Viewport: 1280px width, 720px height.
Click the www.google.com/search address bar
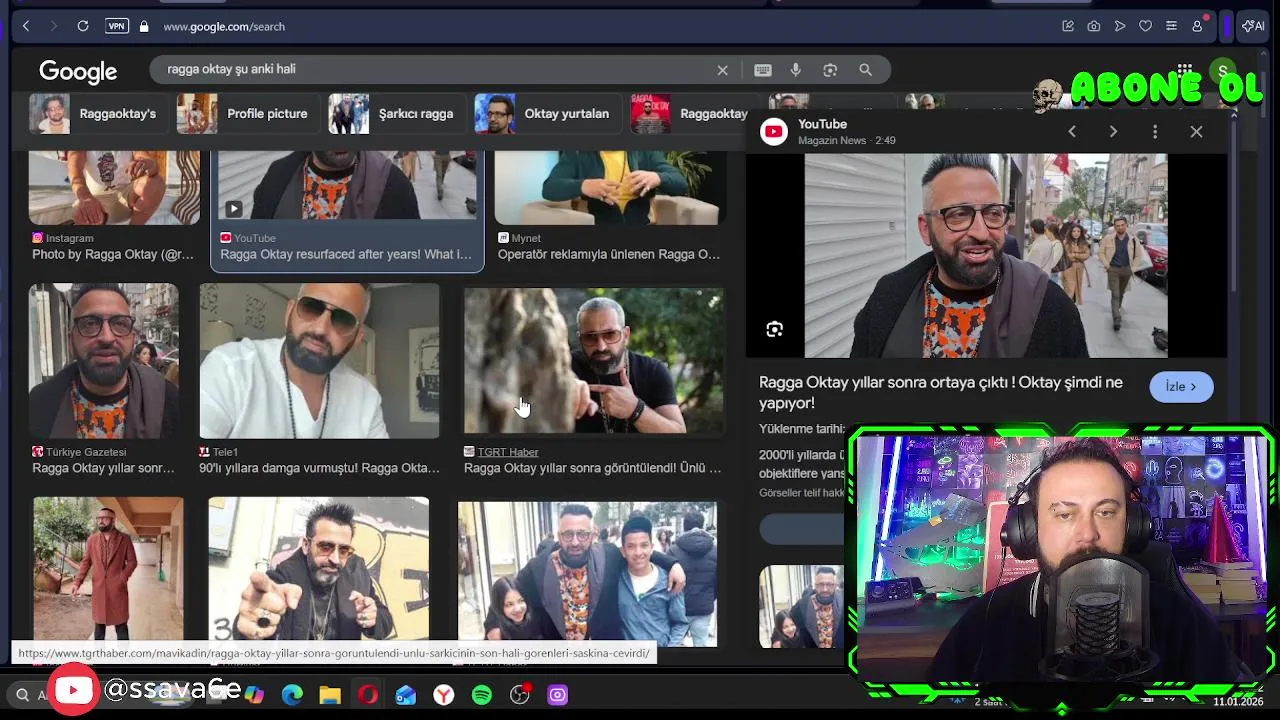tap(224, 26)
